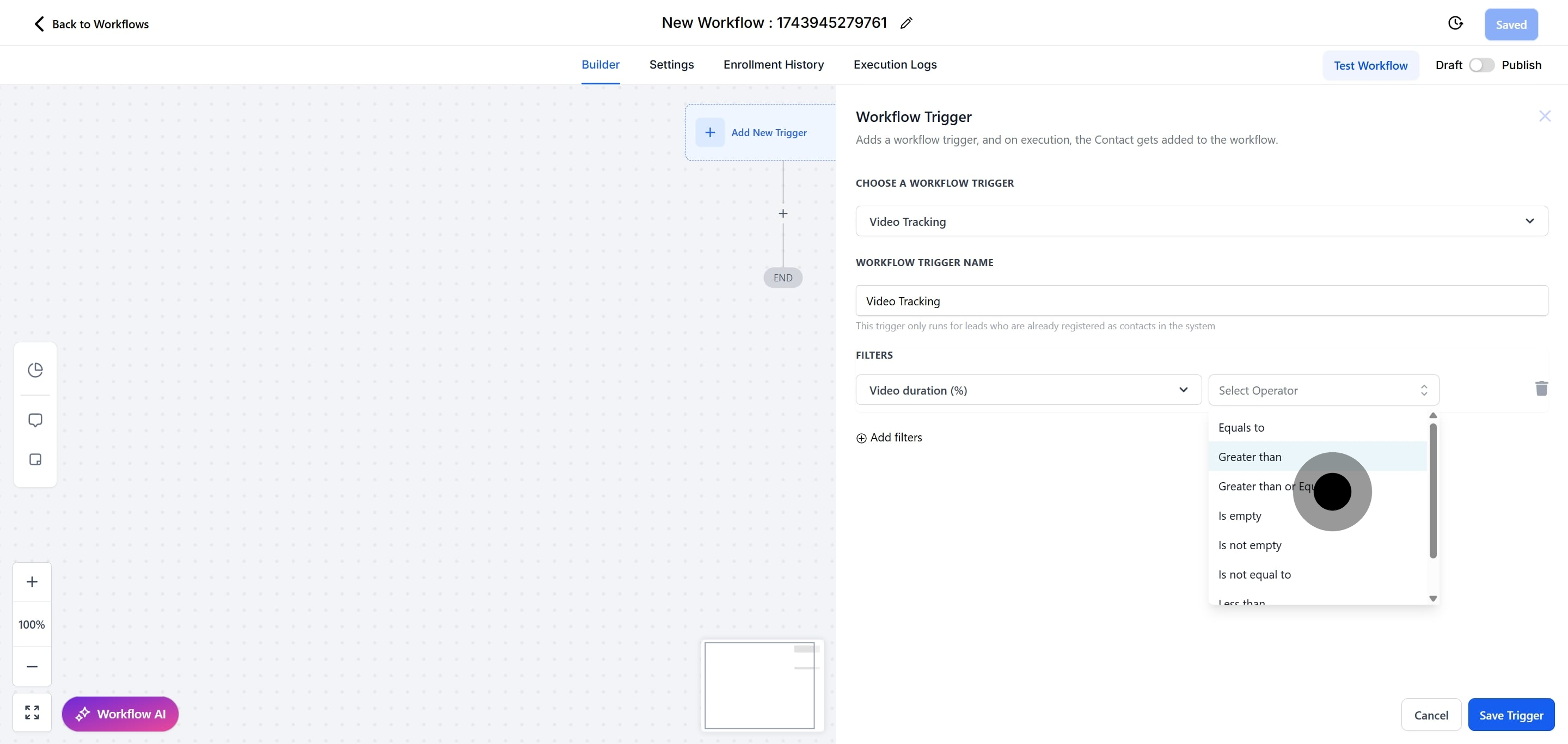Add a sticky note from the sidebar
This screenshot has width=1568, height=744.
(x=35, y=459)
